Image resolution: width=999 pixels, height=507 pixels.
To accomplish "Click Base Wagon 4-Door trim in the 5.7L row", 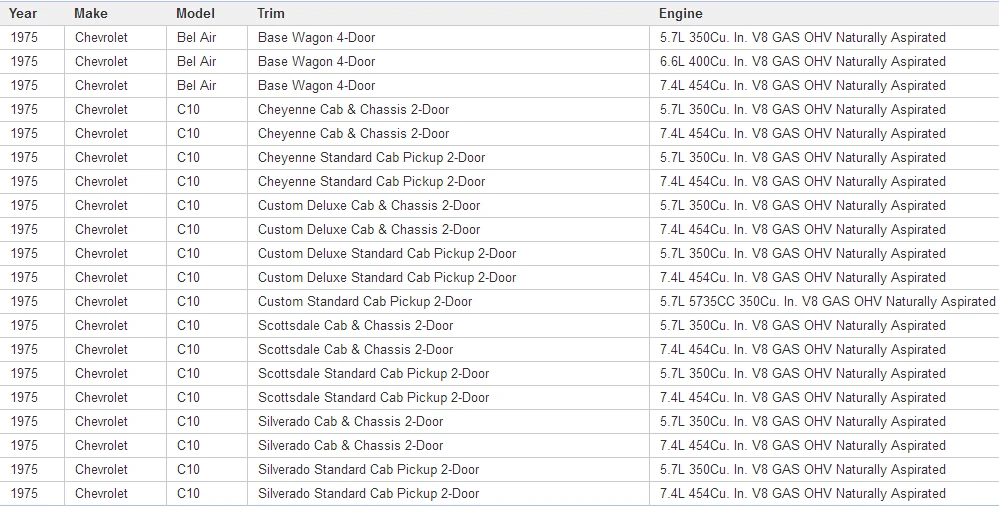I will click(449, 38).
